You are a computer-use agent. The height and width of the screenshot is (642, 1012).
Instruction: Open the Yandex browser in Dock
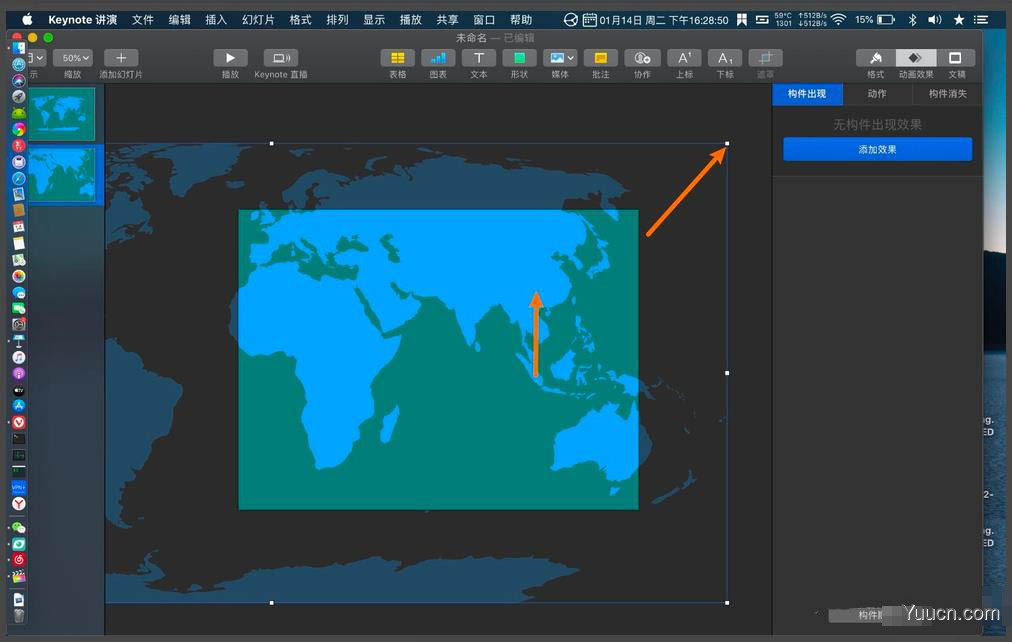point(19,504)
